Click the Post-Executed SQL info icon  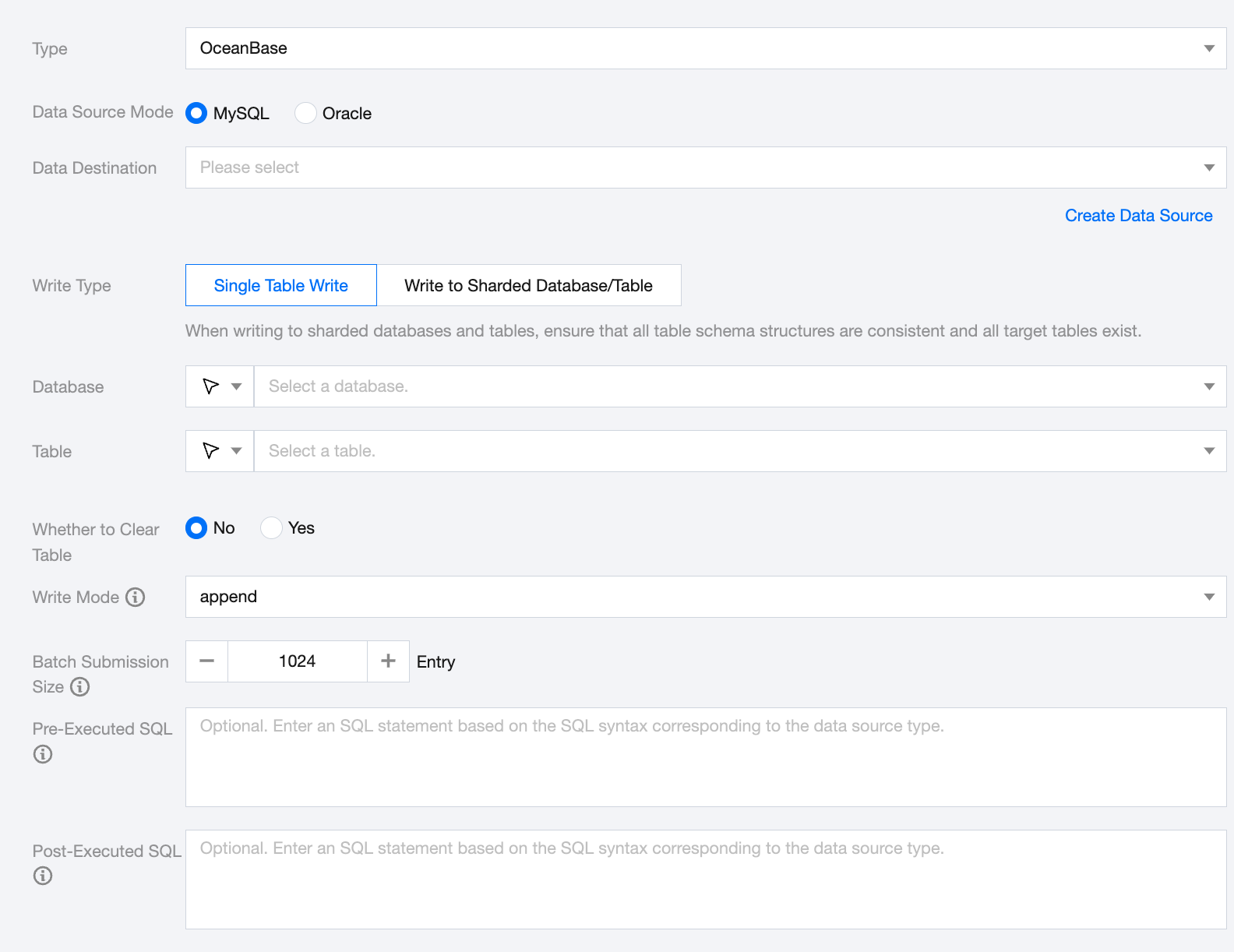click(43, 876)
